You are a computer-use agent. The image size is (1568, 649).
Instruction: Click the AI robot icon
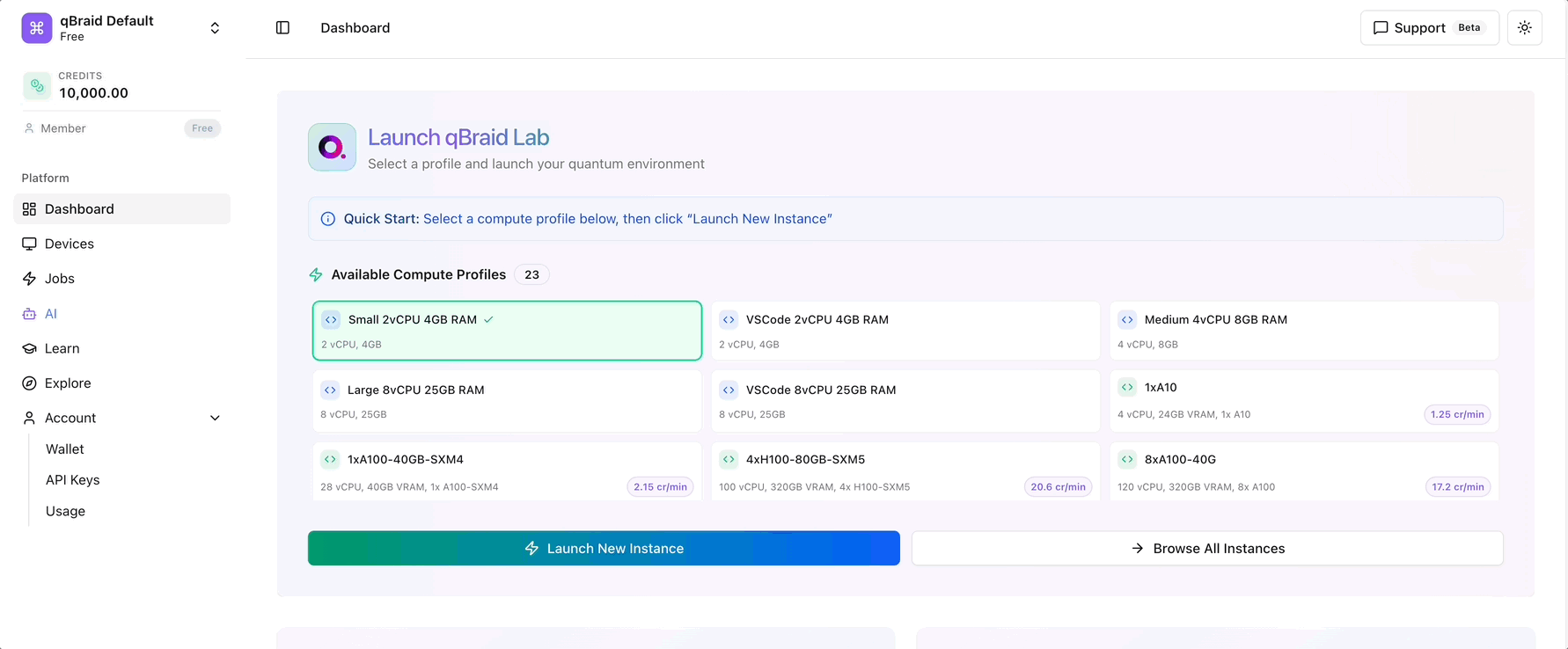click(x=29, y=314)
